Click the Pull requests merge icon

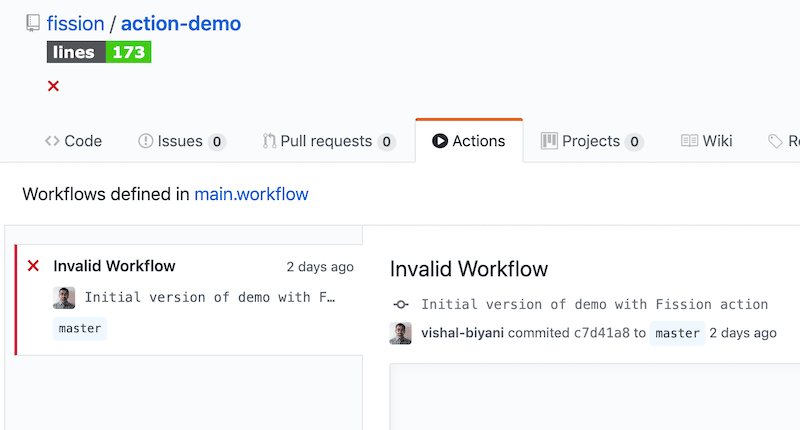269,141
